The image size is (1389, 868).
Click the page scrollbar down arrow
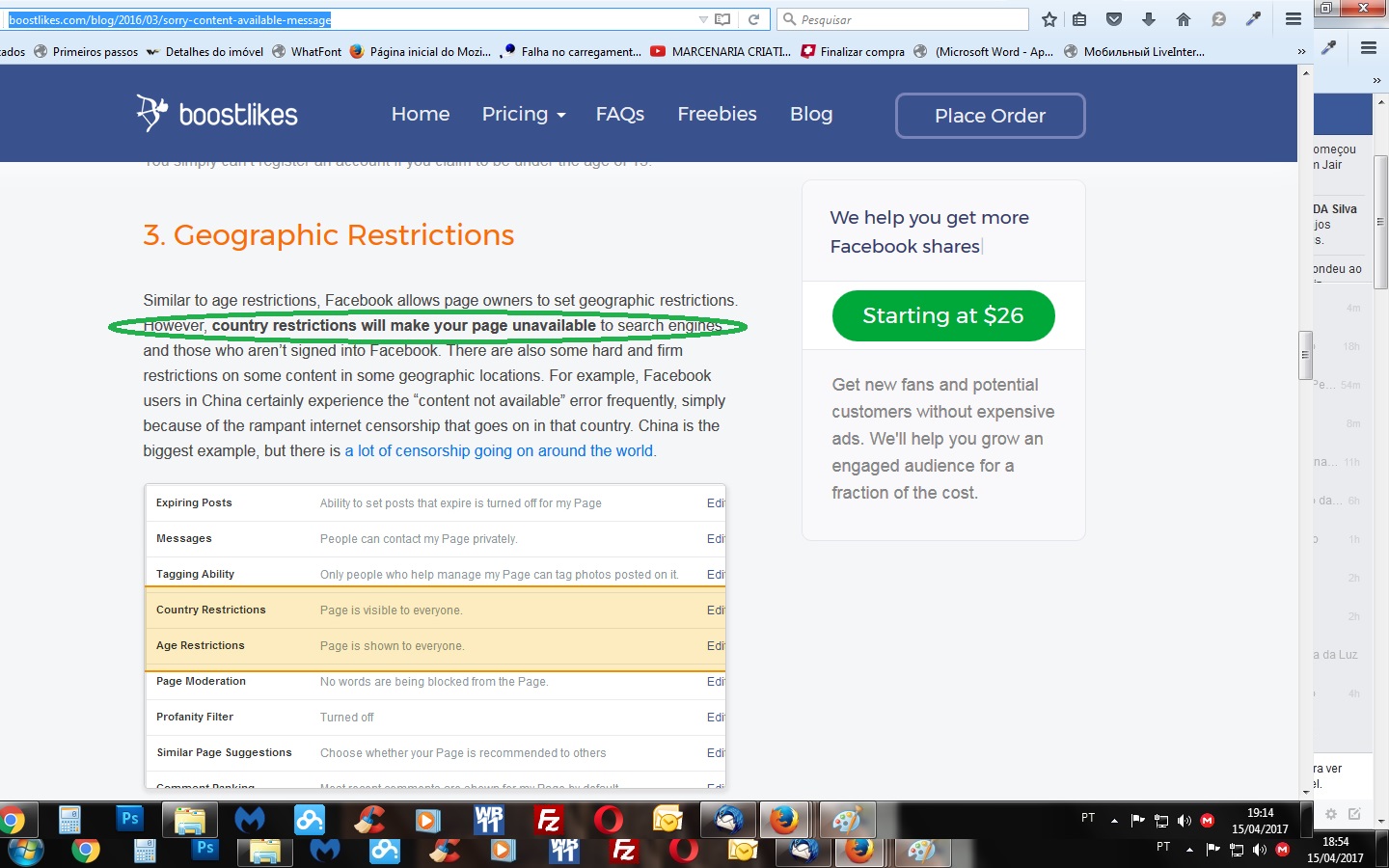click(x=1306, y=792)
